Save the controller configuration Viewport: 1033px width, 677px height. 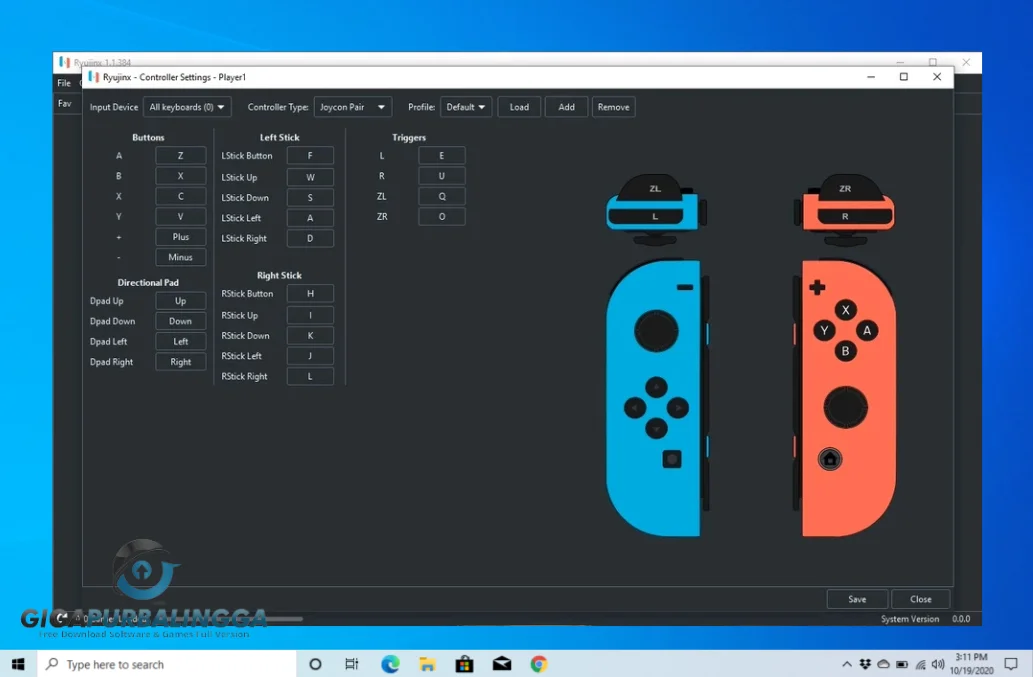pos(856,598)
